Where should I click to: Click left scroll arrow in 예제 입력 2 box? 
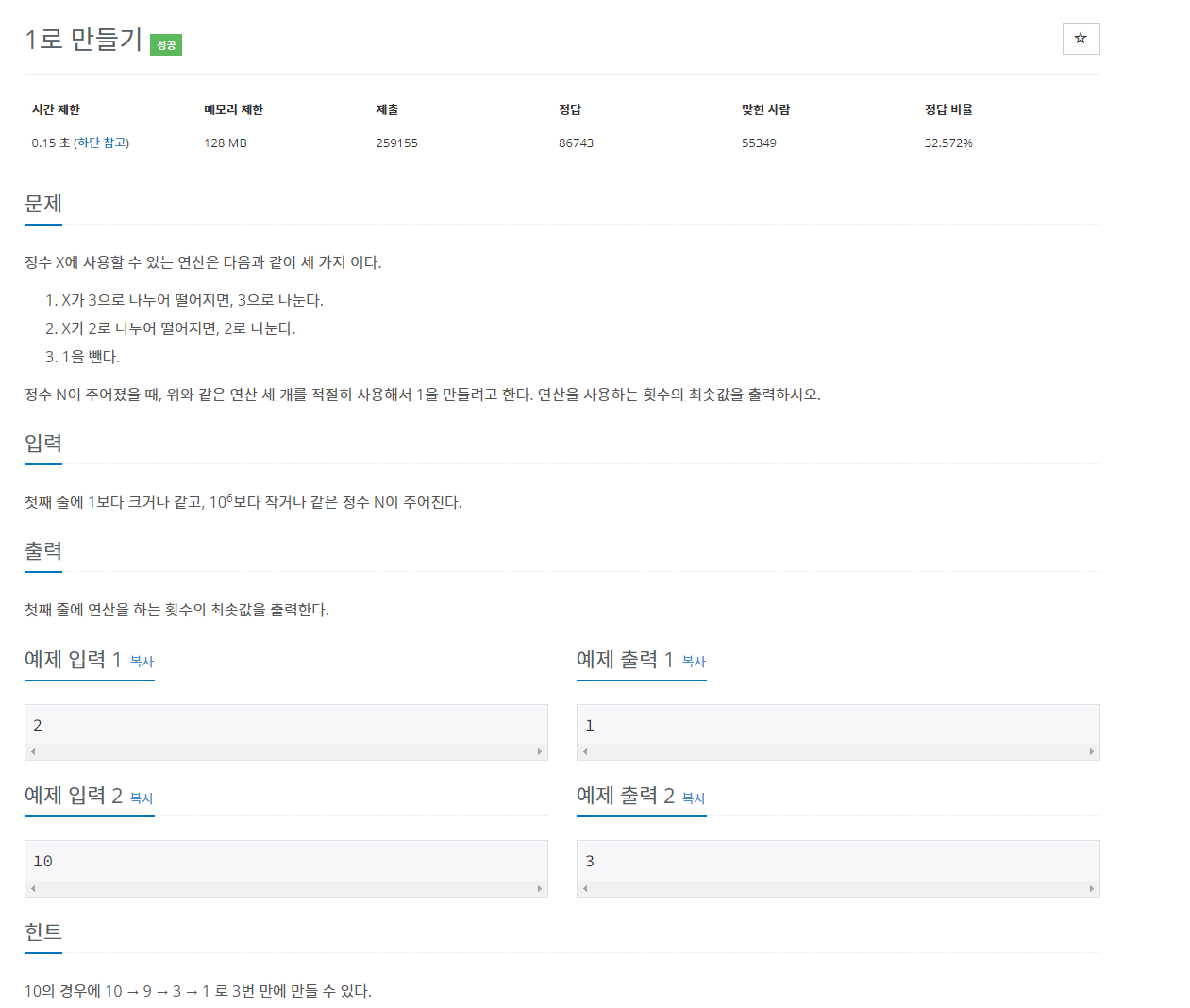pyautogui.click(x=33, y=888)
